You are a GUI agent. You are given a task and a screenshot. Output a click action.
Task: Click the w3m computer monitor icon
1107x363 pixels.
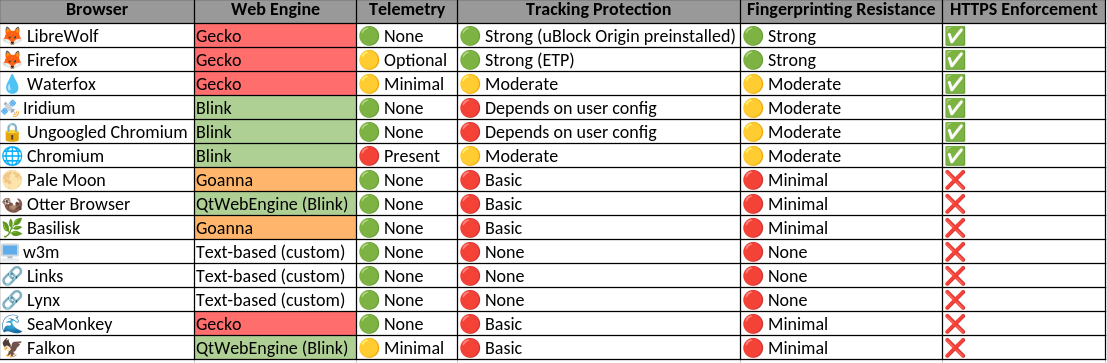click(11, 252)
